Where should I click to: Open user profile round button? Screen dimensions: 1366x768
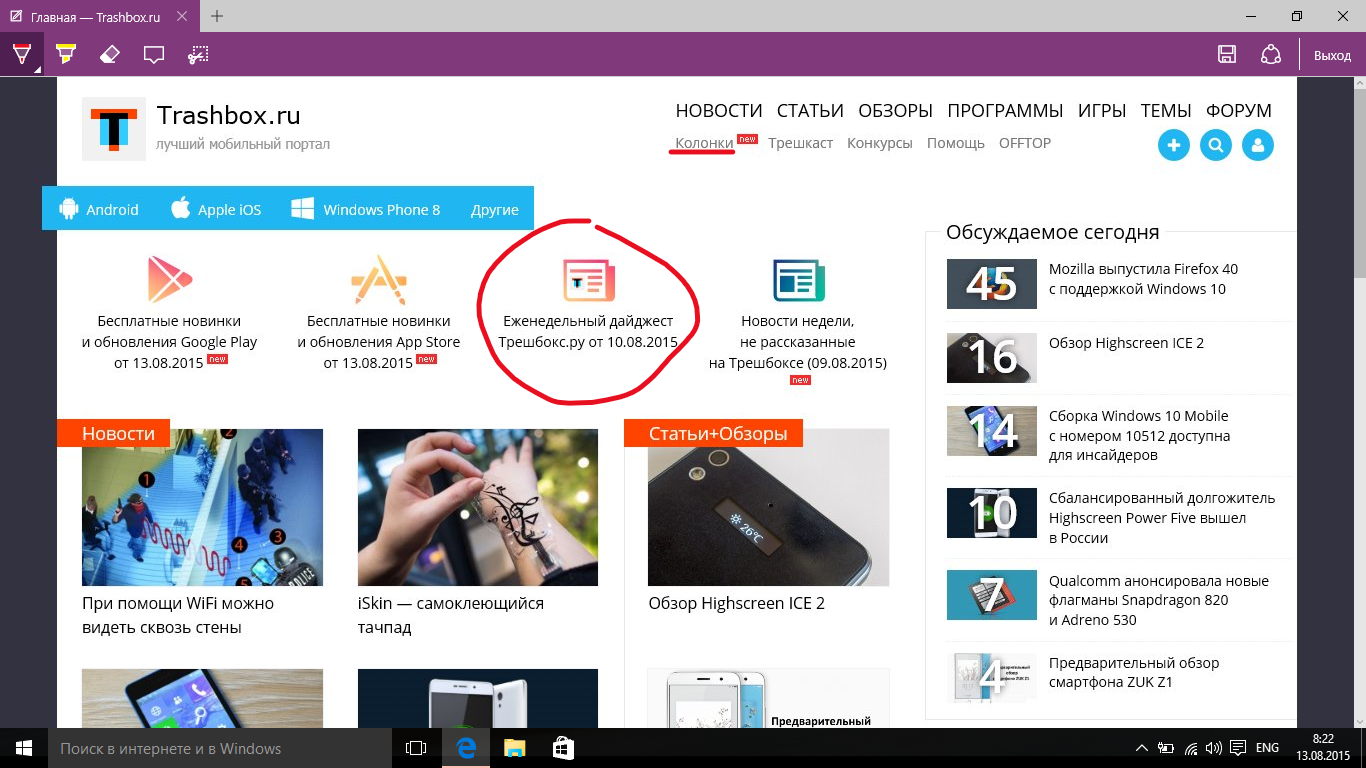(x=1258, y=145)
